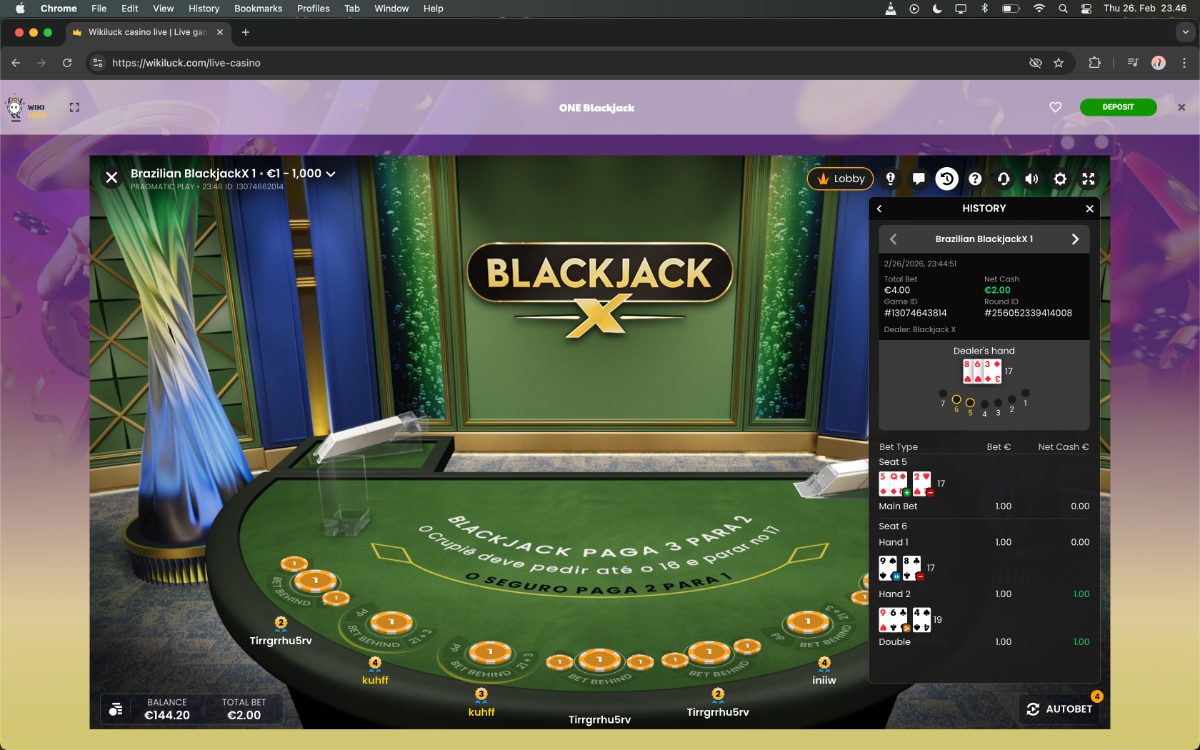Click the chip stack icon beside Balance
The width and height of the screenshot is (1200, 750).
click(x=116, y=709)
